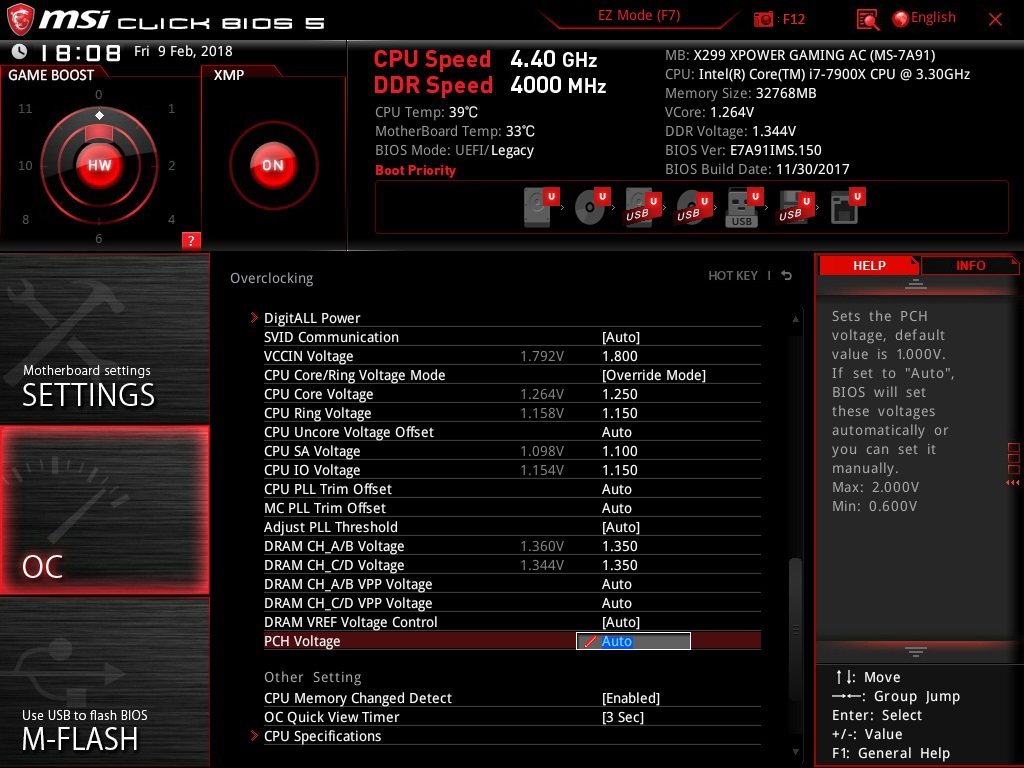
Task: Select CPU Uncore Voltage Offset row
Action: pyautogui.click(x=512, y=432)
